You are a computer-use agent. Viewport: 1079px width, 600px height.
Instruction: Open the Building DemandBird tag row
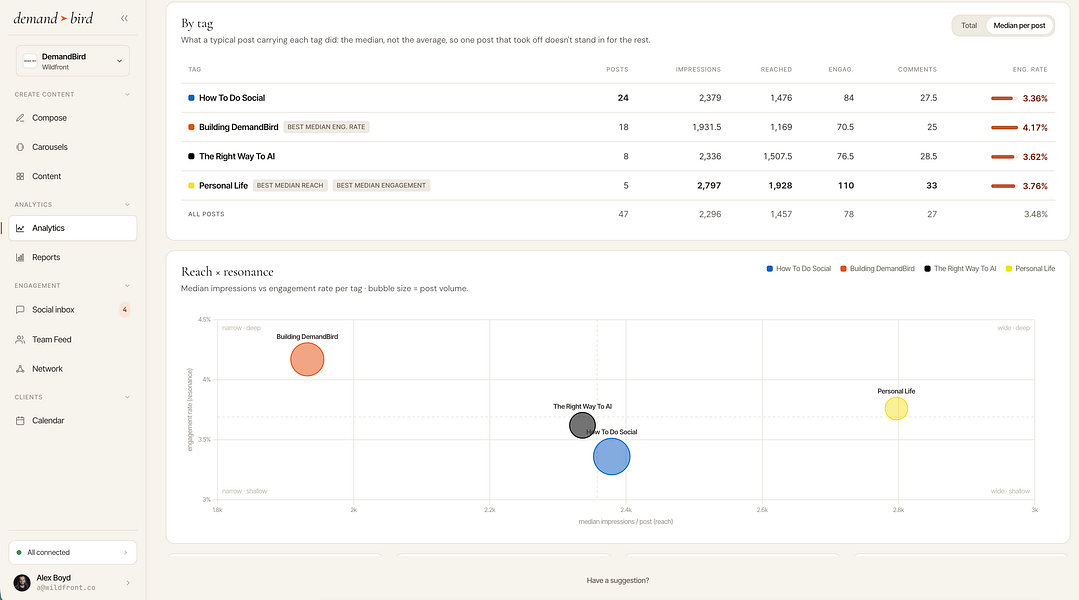pos(617,127)
